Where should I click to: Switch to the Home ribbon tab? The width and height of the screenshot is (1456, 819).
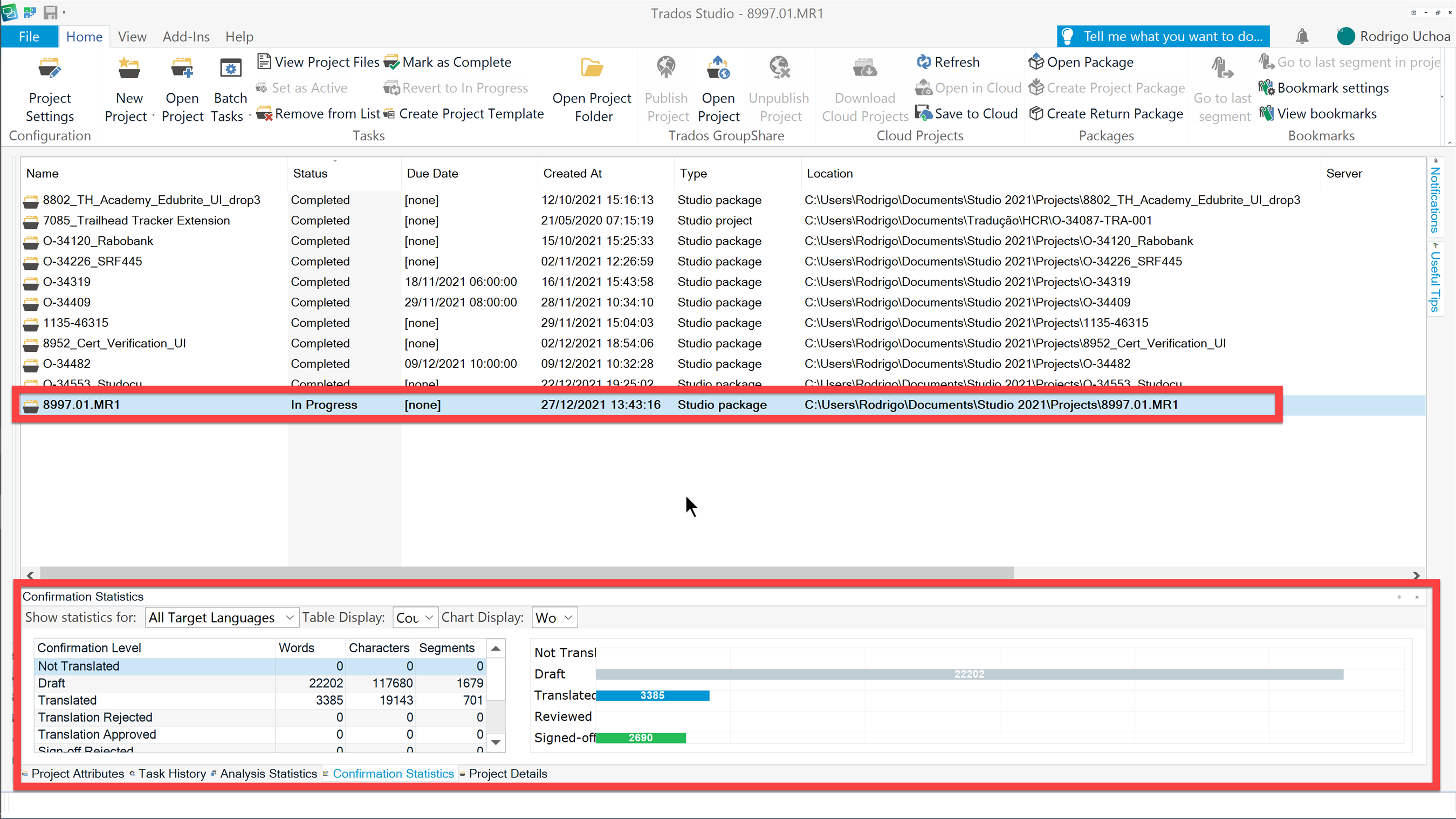point(84,36)
